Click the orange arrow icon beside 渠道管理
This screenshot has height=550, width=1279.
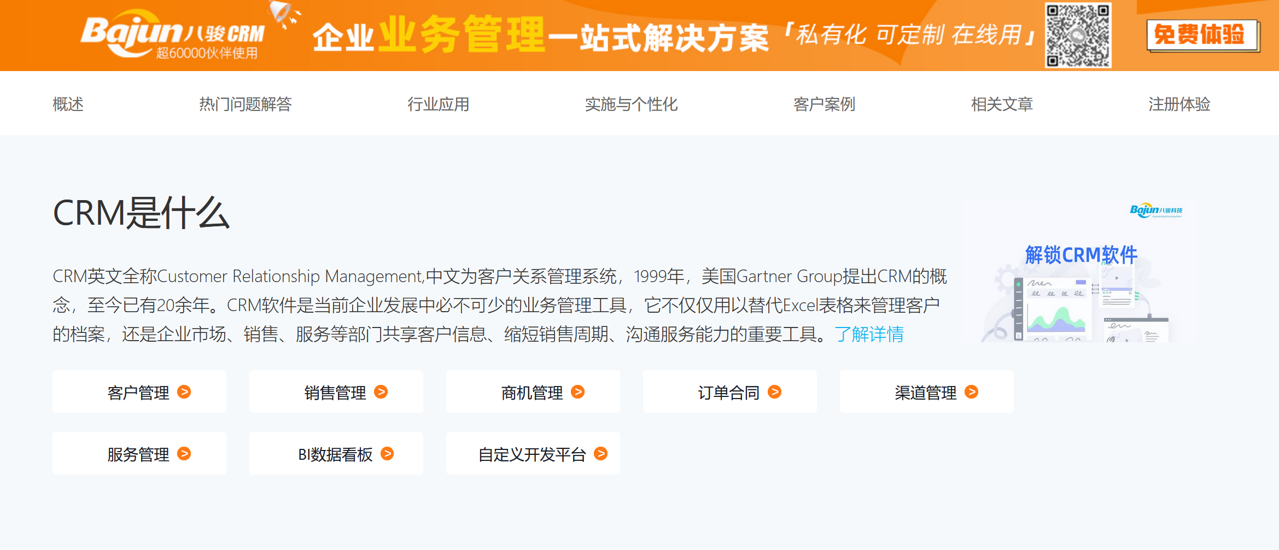point(972,392)
